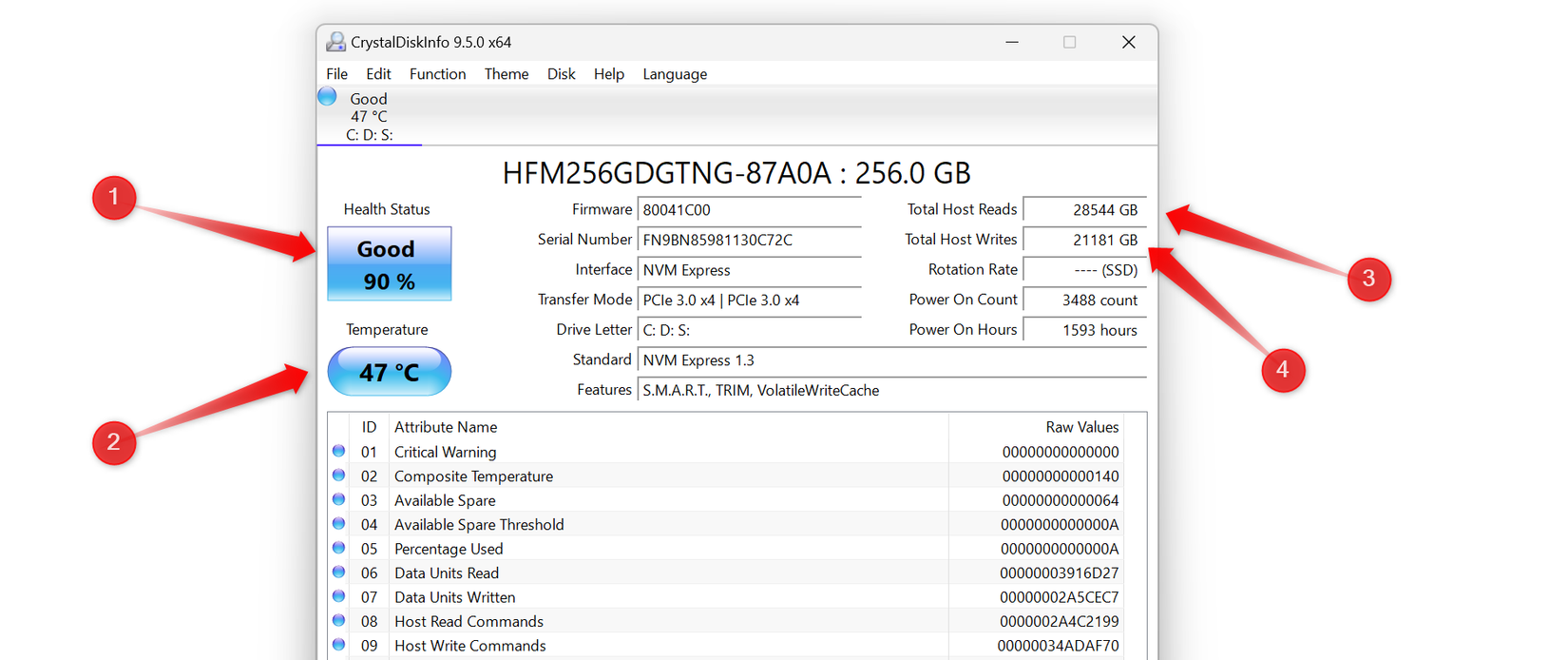This screenshot has width=1568, height=660.
Task: Click the Raw Values column header
Action: coord(1081,427)
